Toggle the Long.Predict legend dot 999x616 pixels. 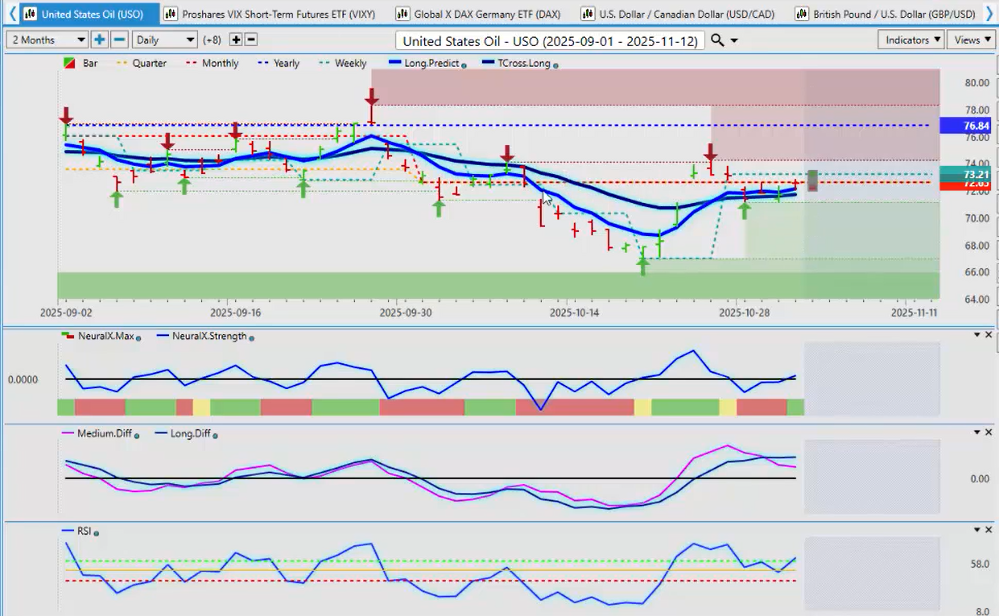point(464,64)
